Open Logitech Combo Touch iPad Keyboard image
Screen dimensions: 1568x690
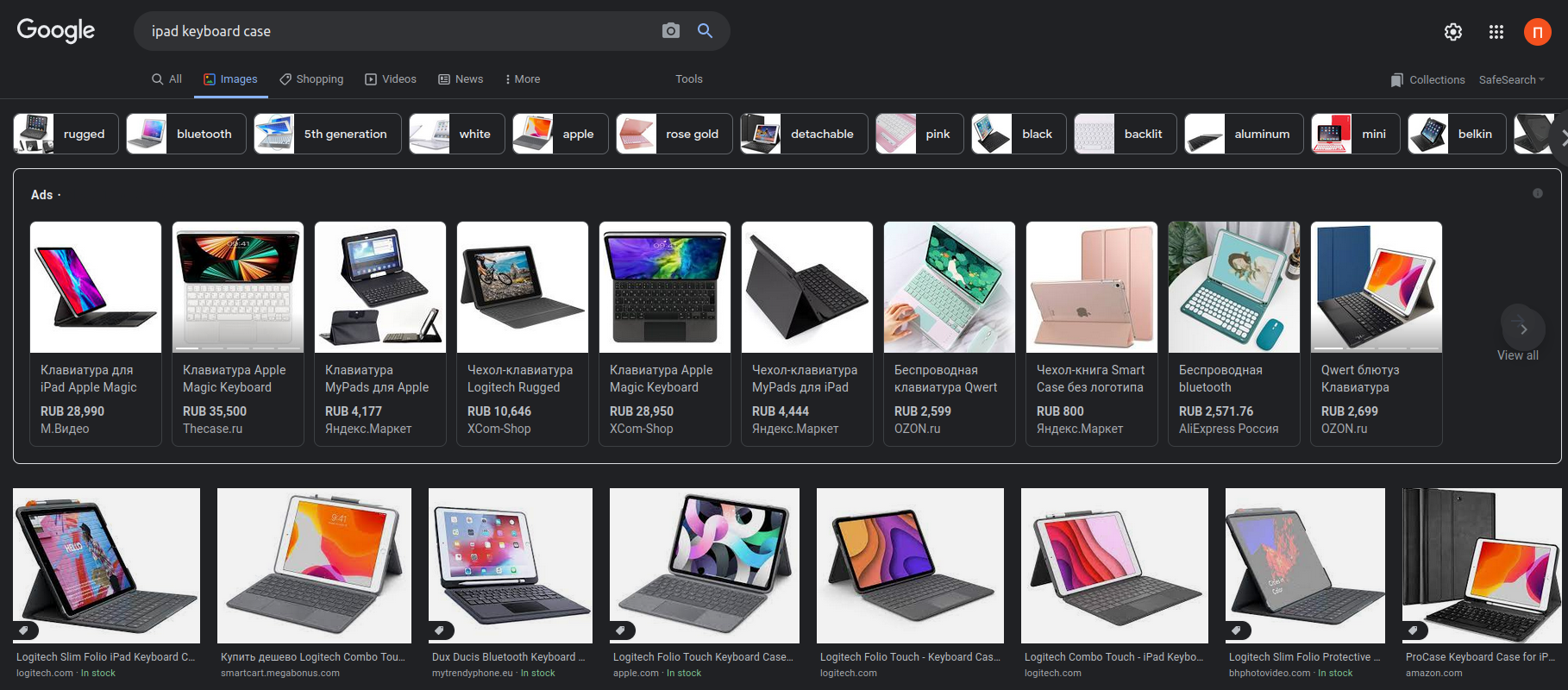click(x=1114, y=566)
